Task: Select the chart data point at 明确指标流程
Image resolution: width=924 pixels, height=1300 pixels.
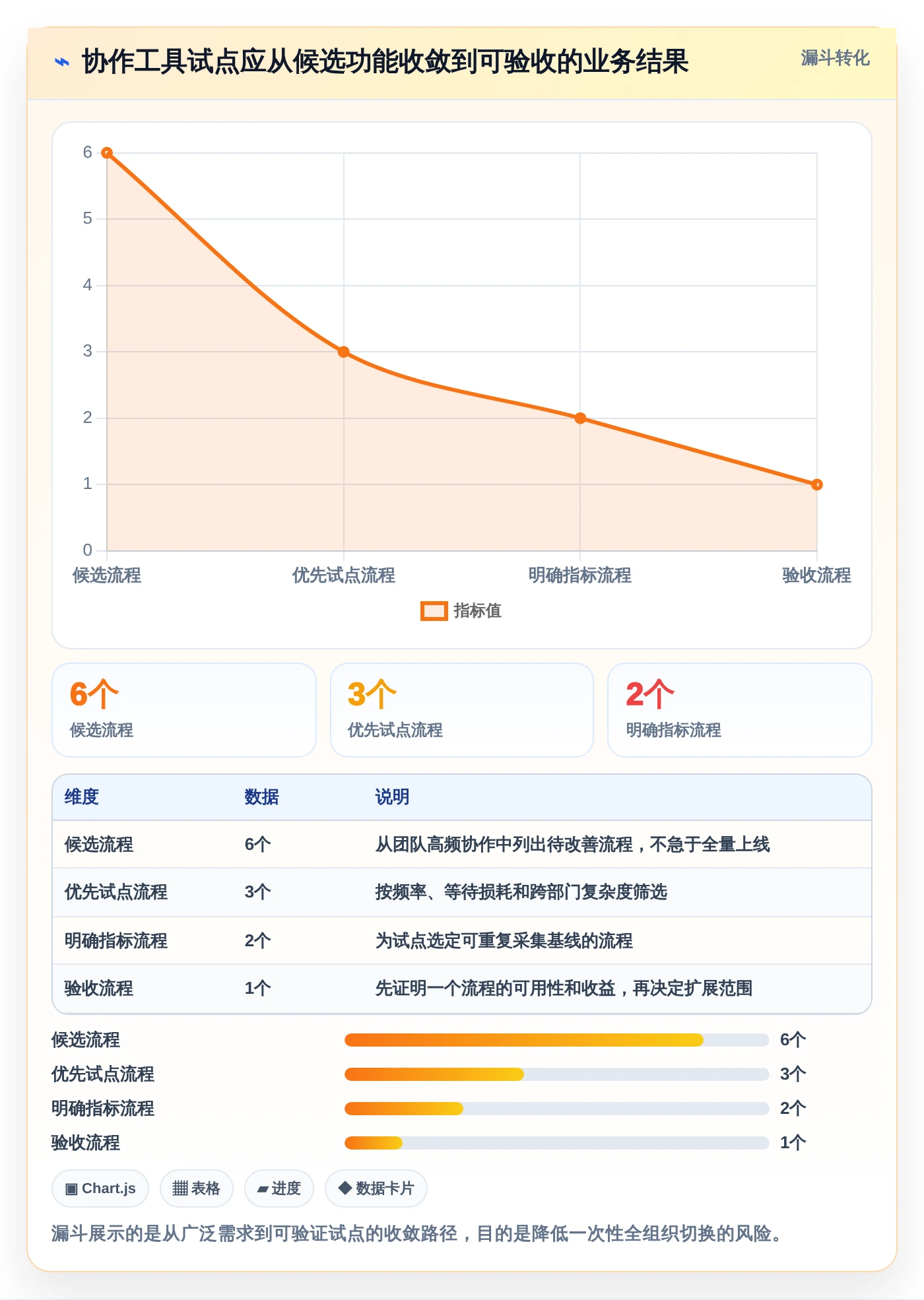Action: point(580,418)
